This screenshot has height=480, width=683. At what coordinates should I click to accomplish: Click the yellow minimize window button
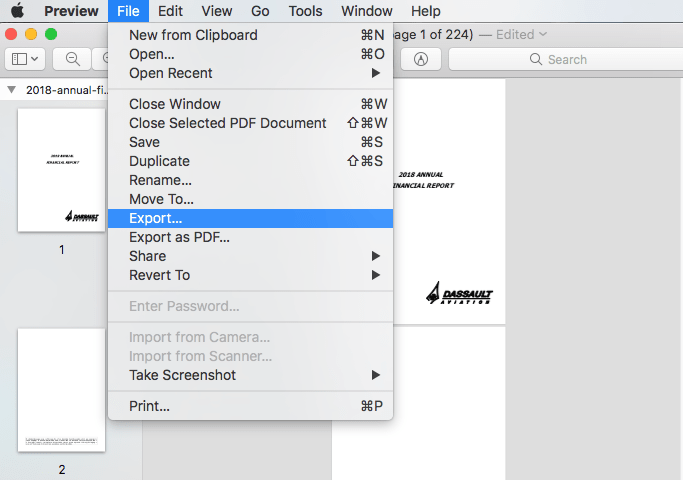32,34
